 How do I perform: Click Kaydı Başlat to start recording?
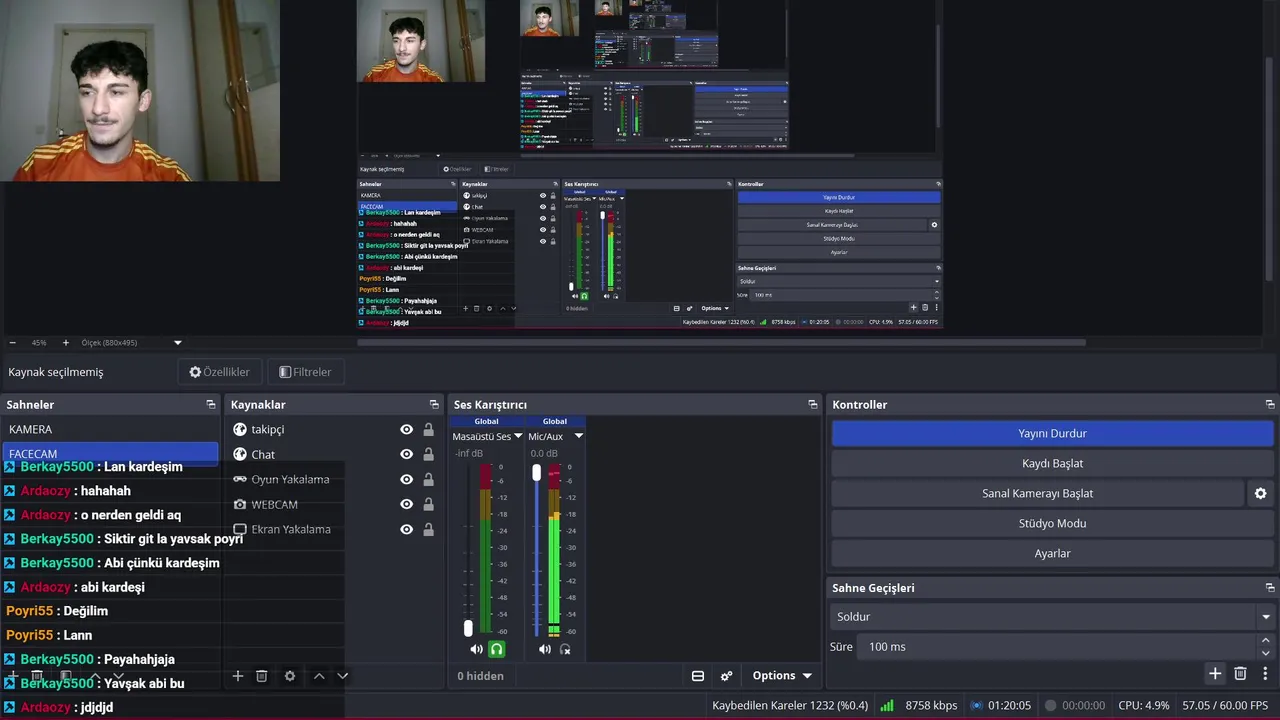[1052, 463]
